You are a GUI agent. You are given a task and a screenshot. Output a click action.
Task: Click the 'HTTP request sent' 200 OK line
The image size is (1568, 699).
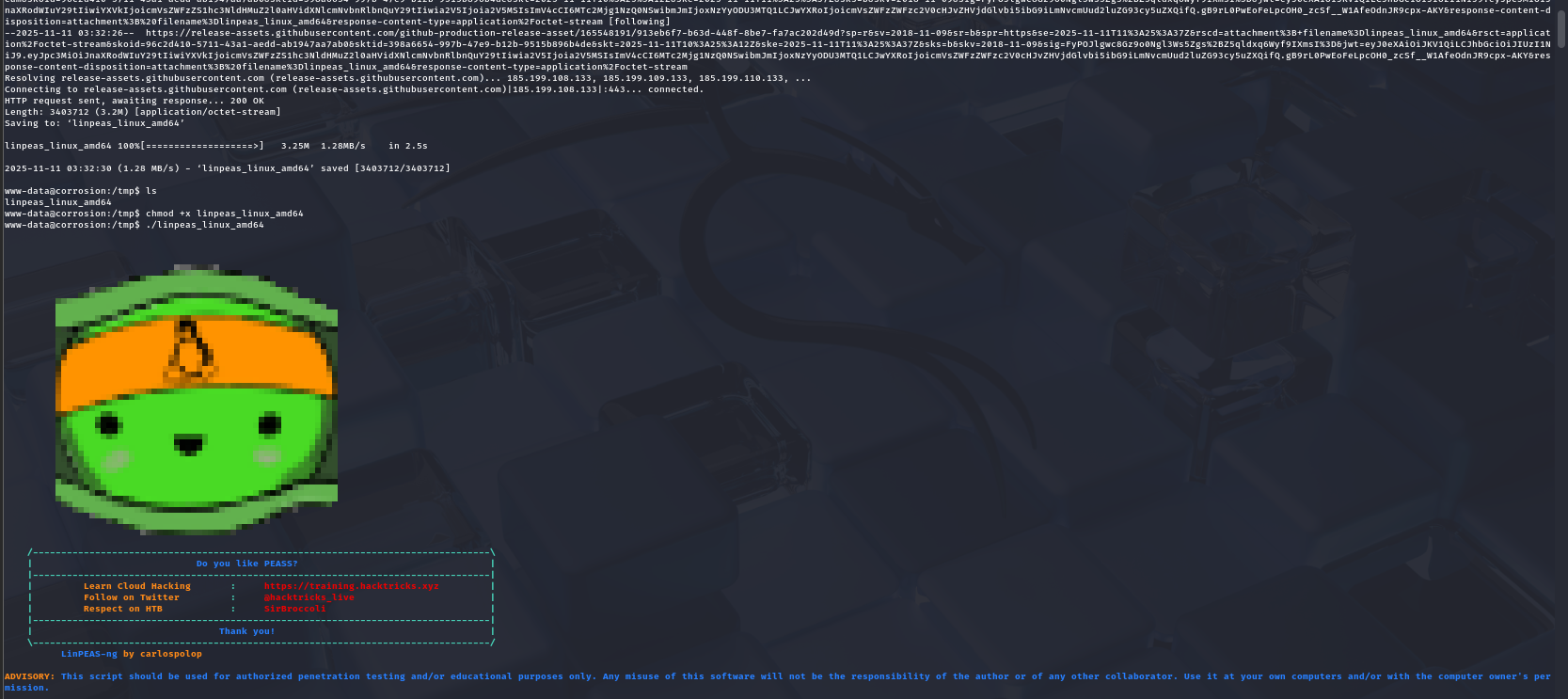(x=134, y=101)
